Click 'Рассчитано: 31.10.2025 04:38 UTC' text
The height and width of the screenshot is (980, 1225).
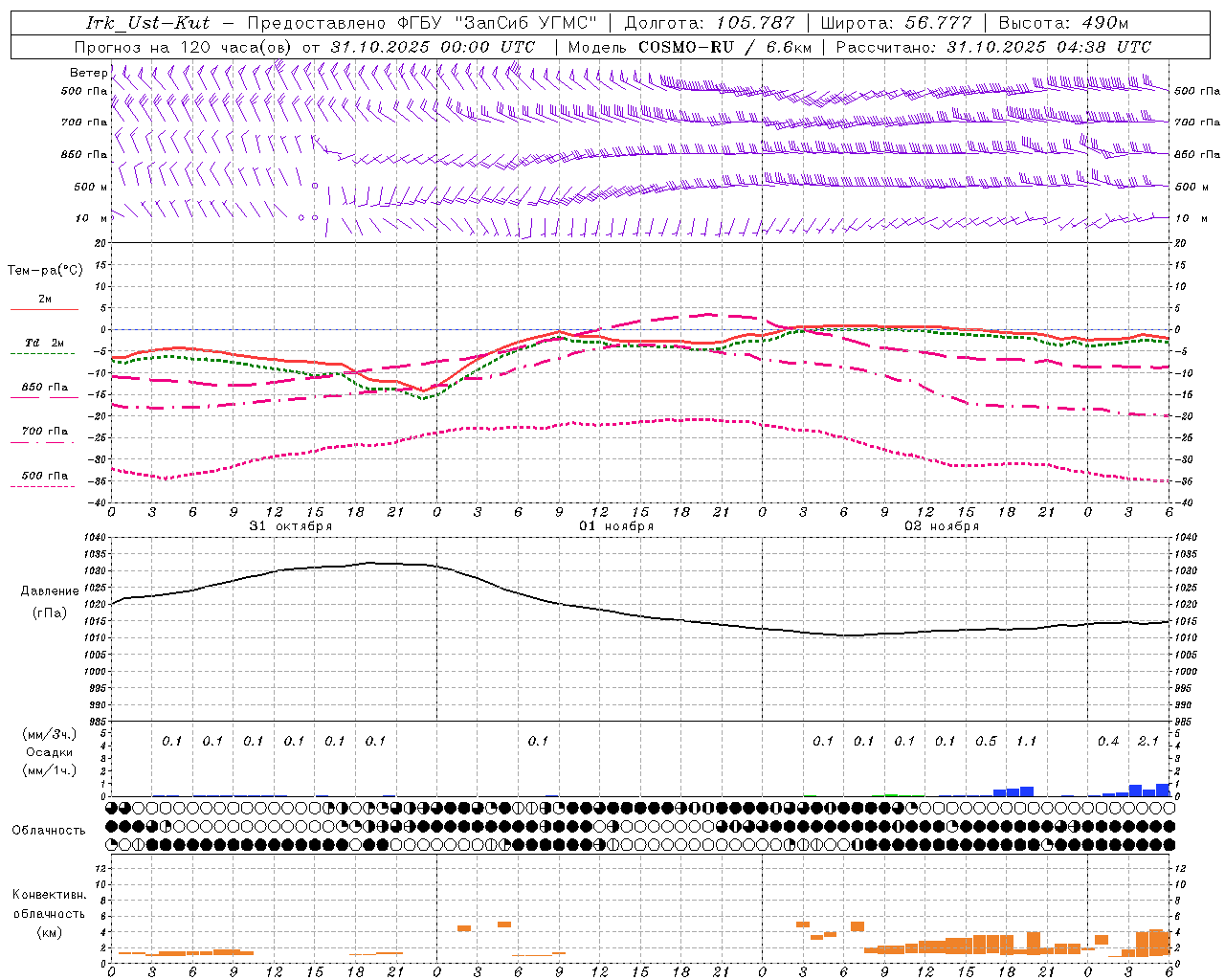point(993,47)
